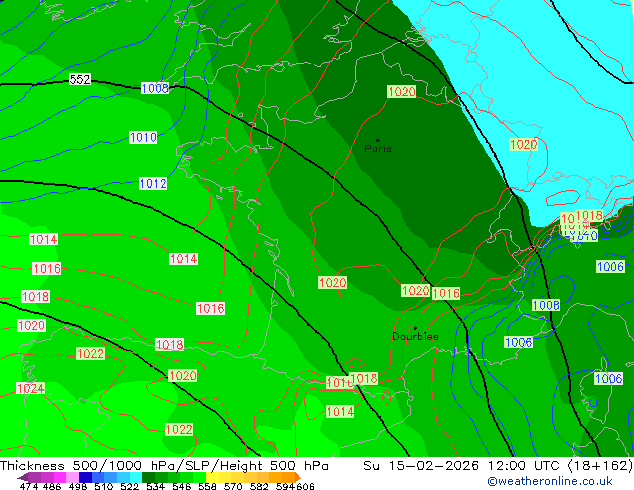
Task: Select the Dourbies location label
Action: [415, 336]
